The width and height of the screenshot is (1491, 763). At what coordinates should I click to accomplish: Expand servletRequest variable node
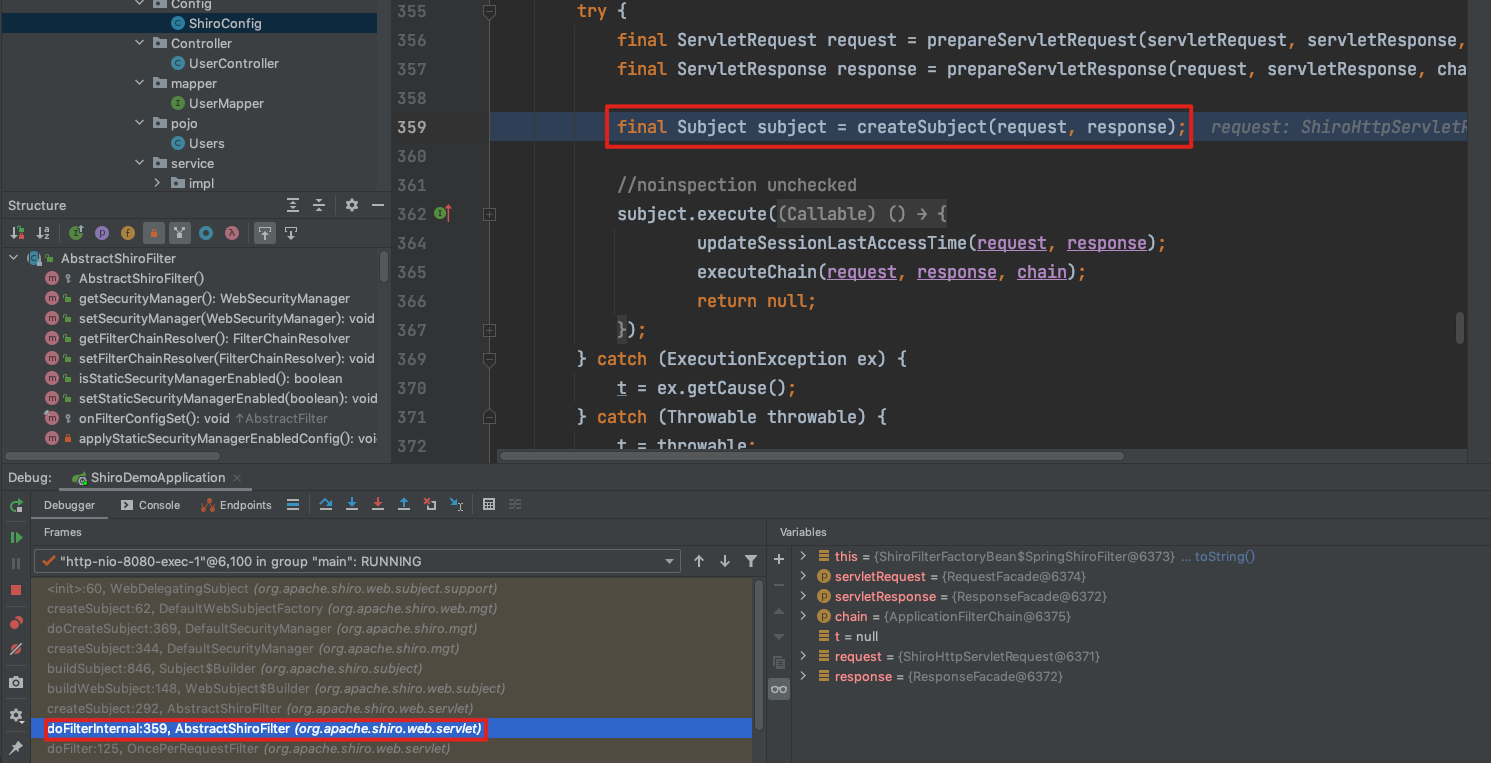pyautogui.click(x=803, y=576)
